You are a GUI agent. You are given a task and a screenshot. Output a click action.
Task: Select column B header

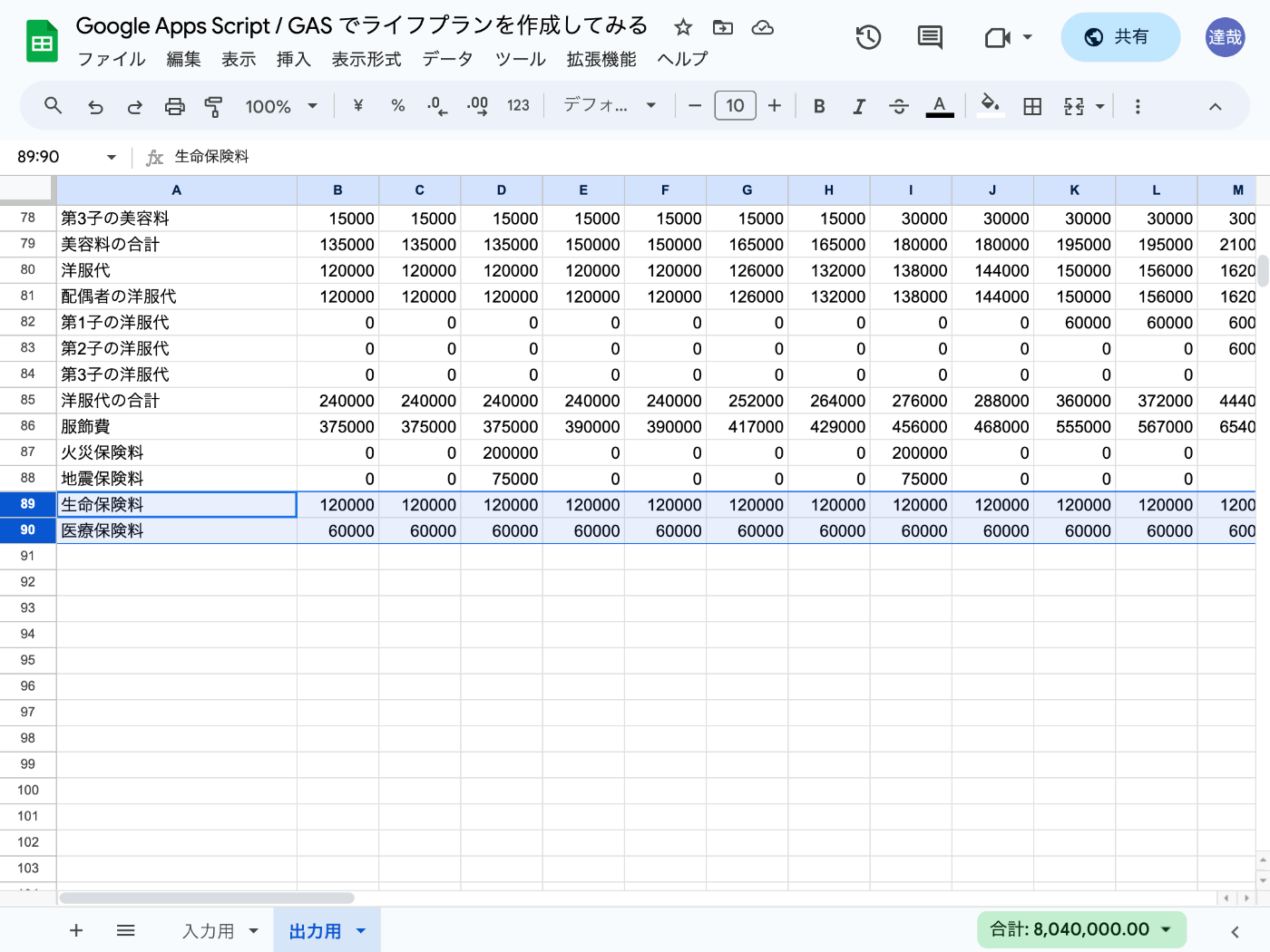(337, 190)
